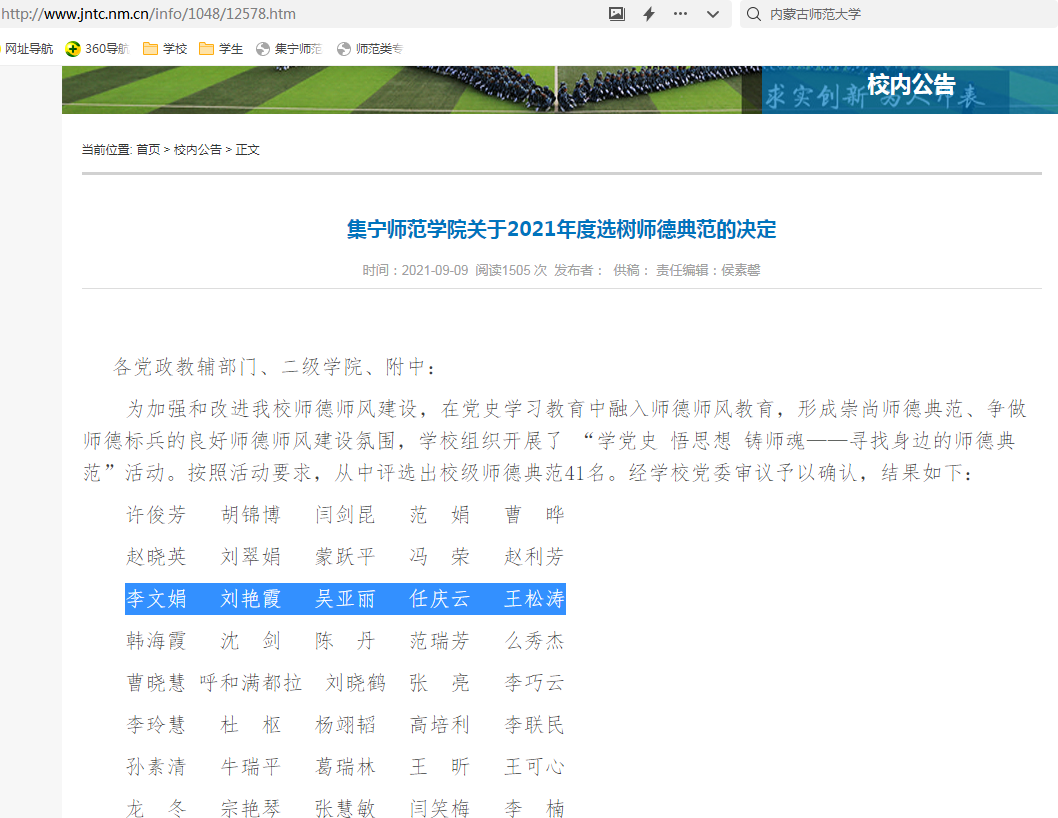This screenshot has height=818, width=1058.
Task: Click the 校内公告 banner heading
Action: (x=910, y=85)
